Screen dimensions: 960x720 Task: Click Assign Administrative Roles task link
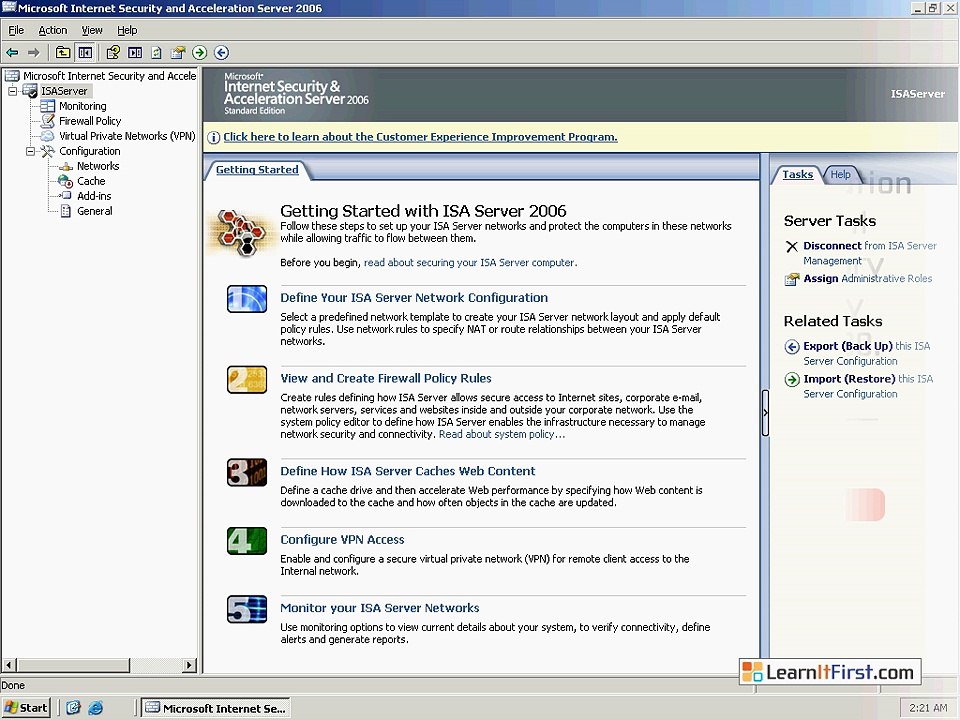pos(868,279)
